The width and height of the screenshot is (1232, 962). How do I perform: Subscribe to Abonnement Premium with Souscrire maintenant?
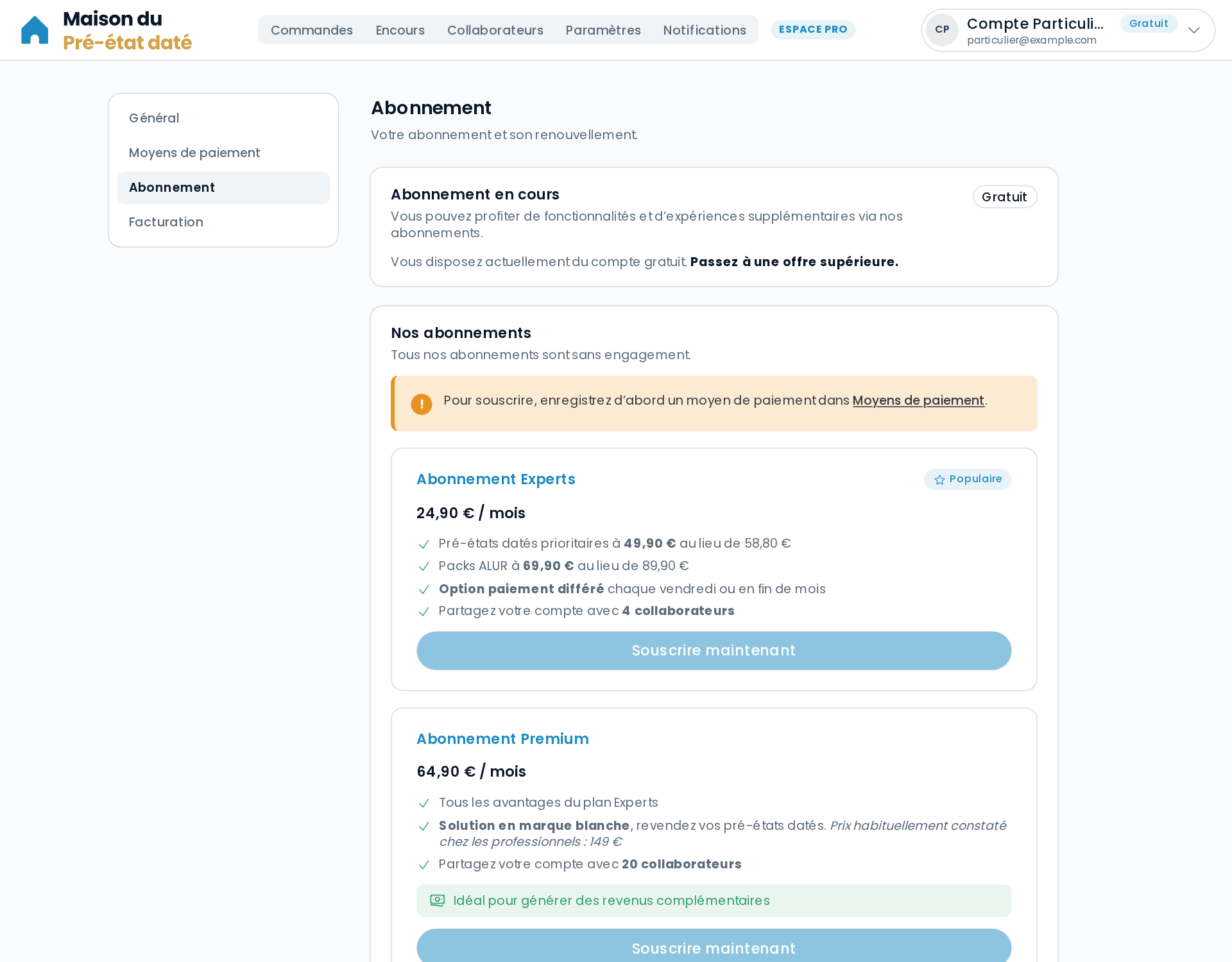point(714,947)
